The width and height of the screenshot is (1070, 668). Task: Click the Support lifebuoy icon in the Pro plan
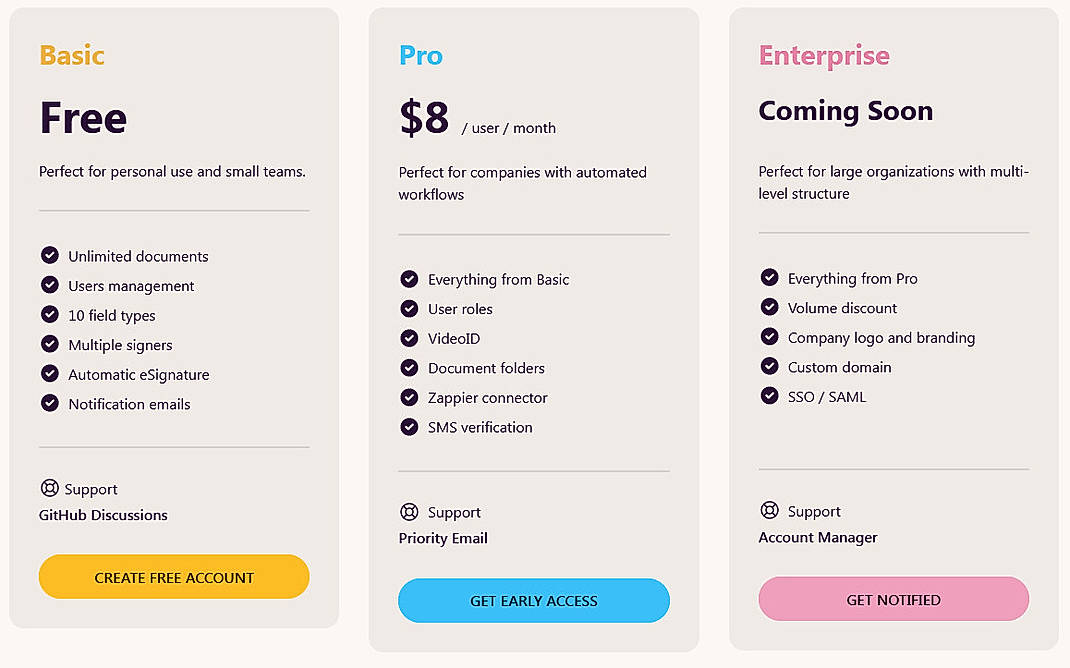(x=409, y=511)
